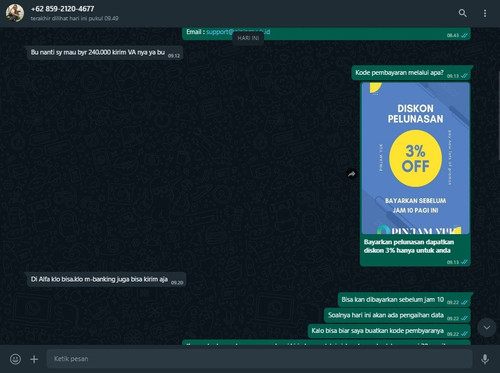The width and height of the screenshot is (500, 373).
Task: Attach a file using the plus icon
Action: pos(34,359)
